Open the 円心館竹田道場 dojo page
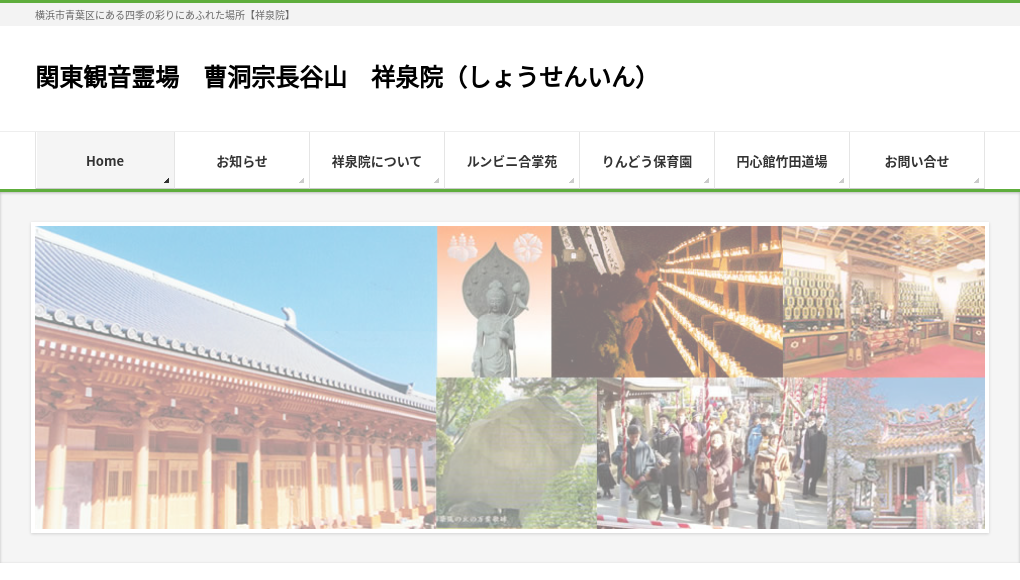The height and width of the screenshot is (580, 1020). pyautogui.click(x=781, y=160)
